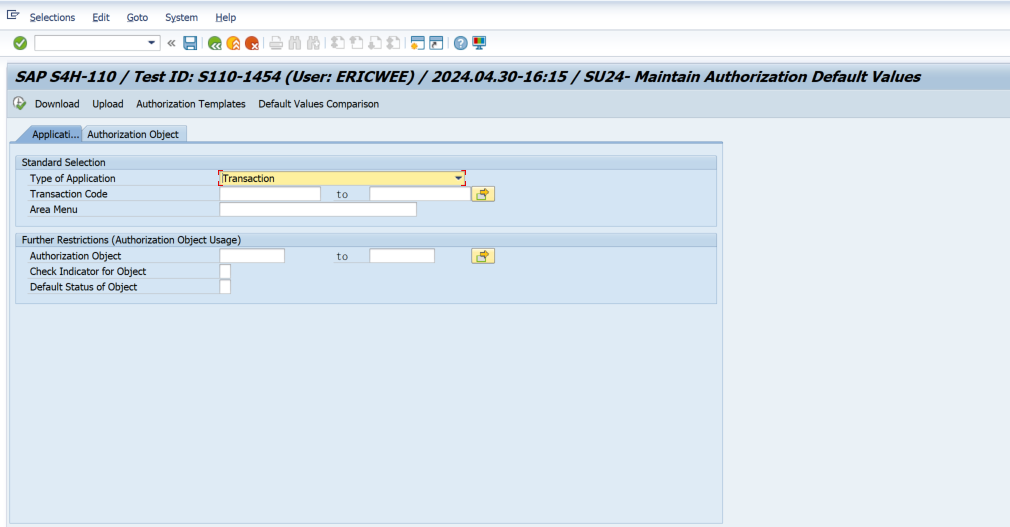Click the Execute clock icon beside Download

(20, 104)
